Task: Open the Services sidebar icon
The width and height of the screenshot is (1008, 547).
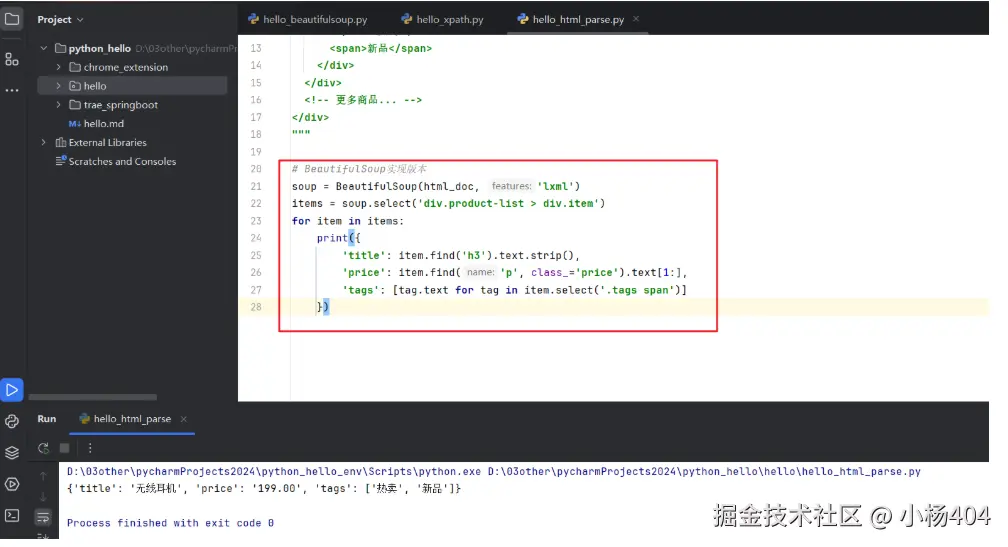Action: pyautogui.click(x=12, y=484)
